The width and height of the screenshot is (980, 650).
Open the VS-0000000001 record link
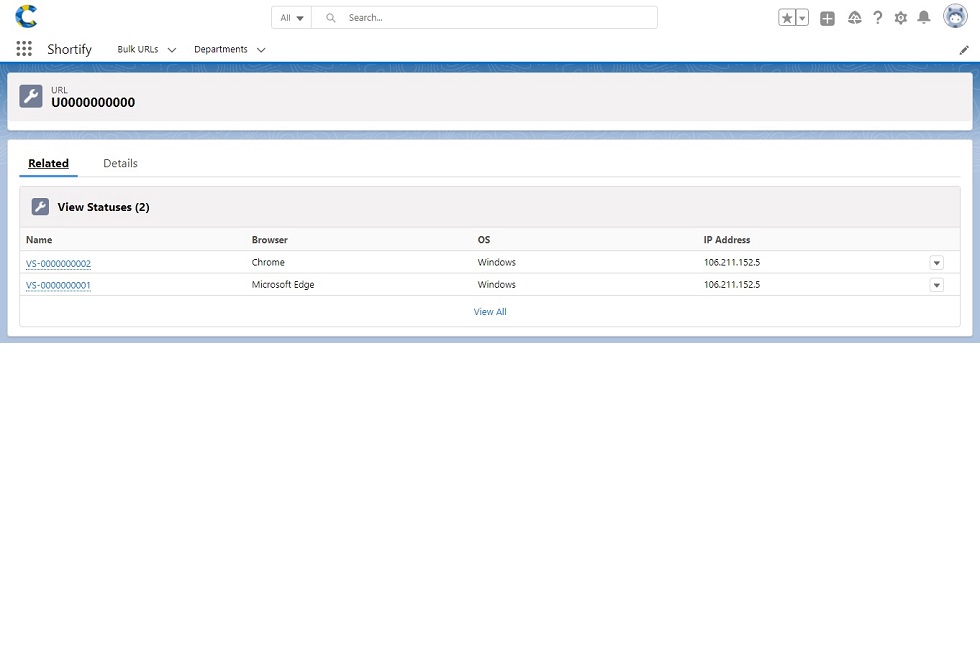(x=58, y=286)
